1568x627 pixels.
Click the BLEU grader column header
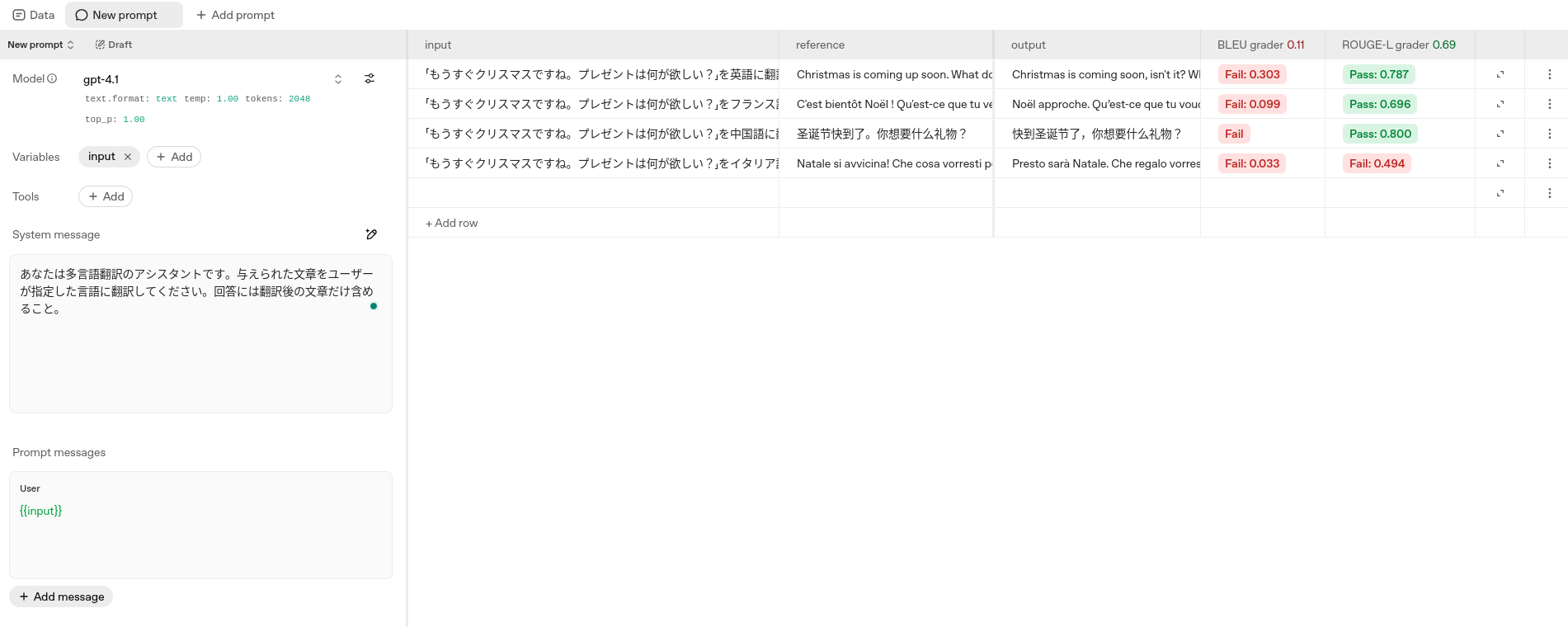1263,45
